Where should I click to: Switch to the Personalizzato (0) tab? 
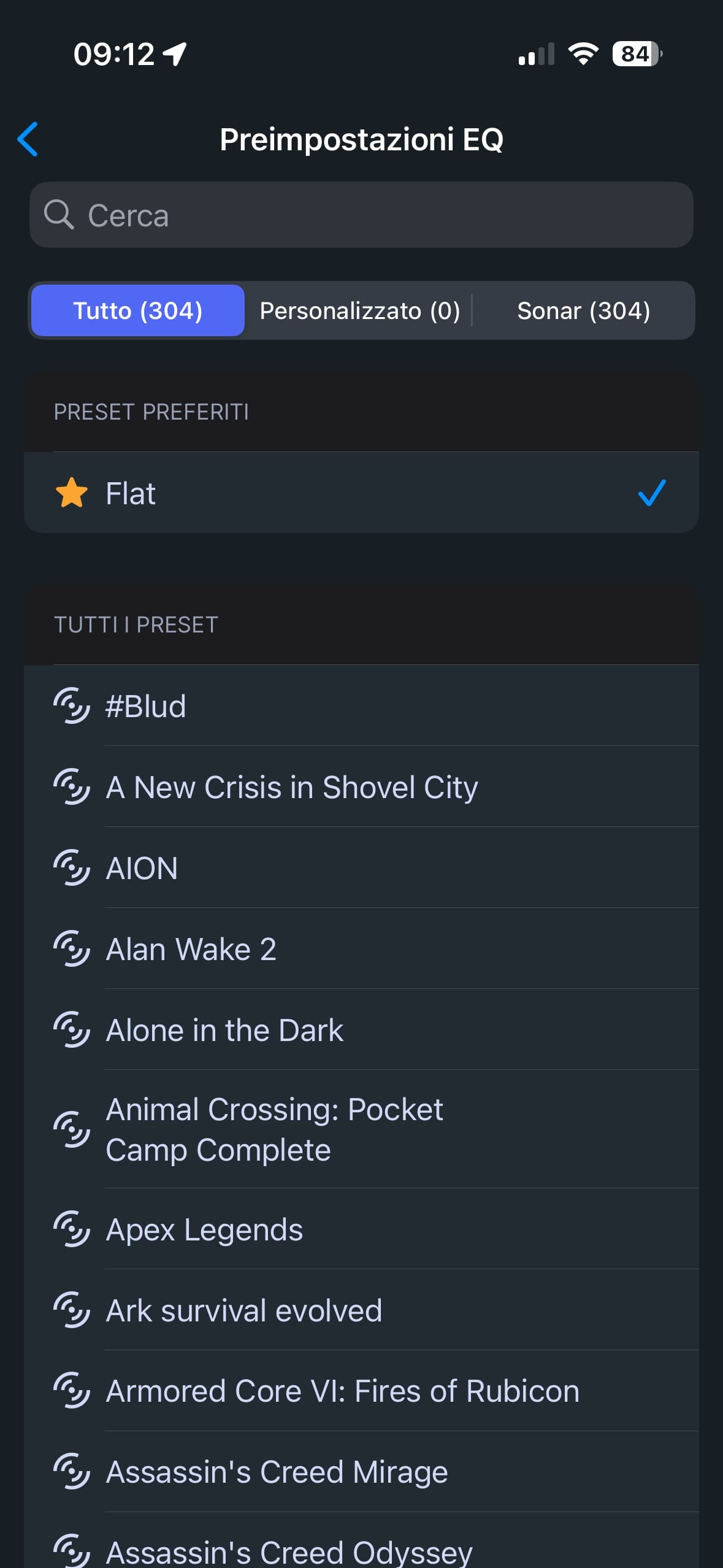click(359, 310)
